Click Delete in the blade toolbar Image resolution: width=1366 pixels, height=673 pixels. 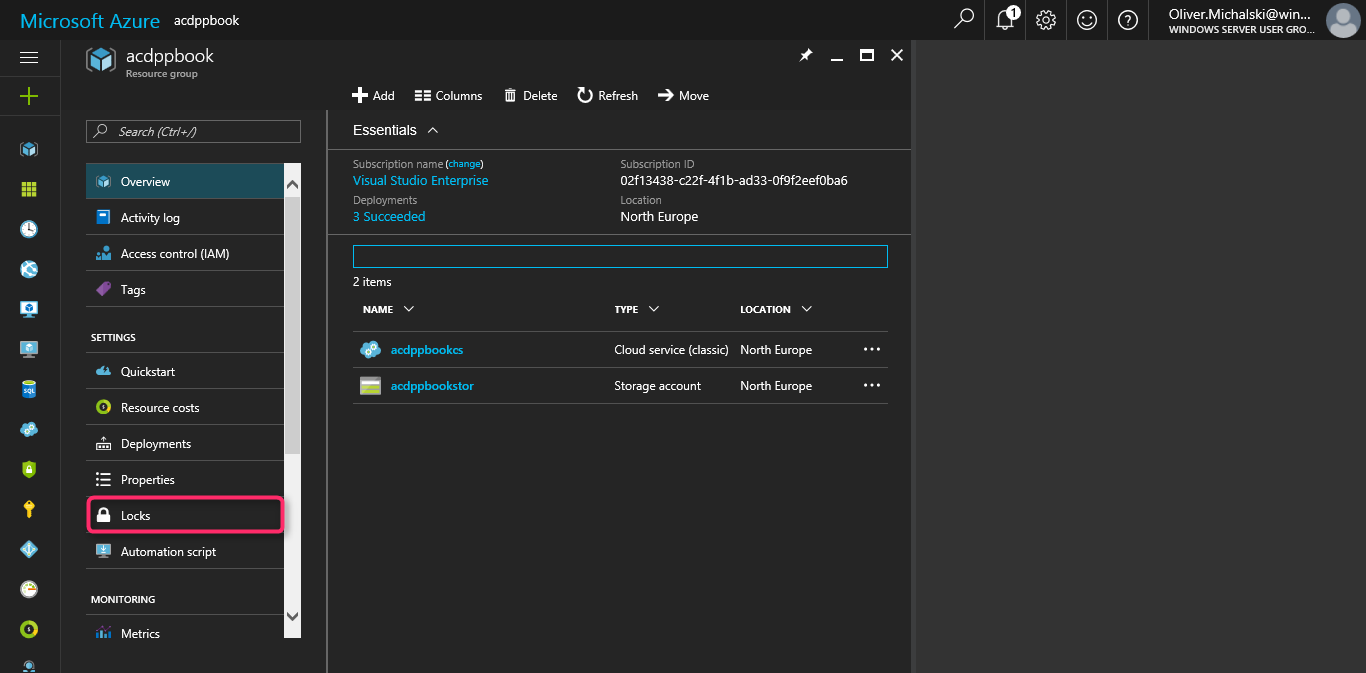click(531, 96)
